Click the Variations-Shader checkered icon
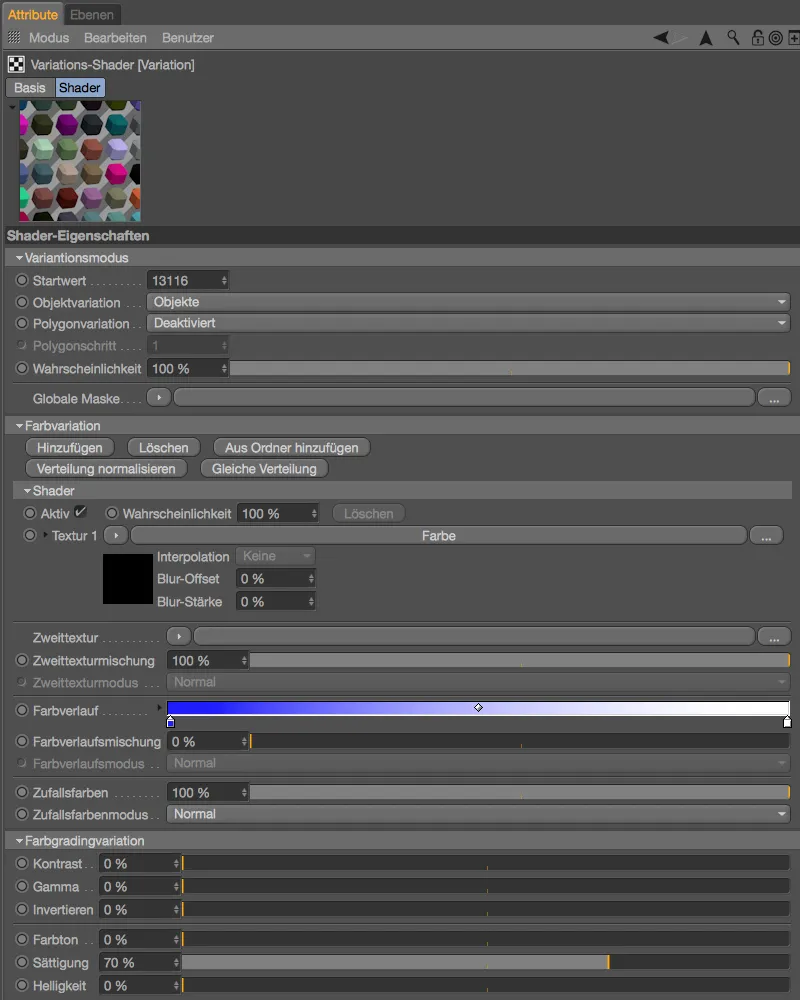This screenshot has width=800, height=1000. [x=16, y=64]
